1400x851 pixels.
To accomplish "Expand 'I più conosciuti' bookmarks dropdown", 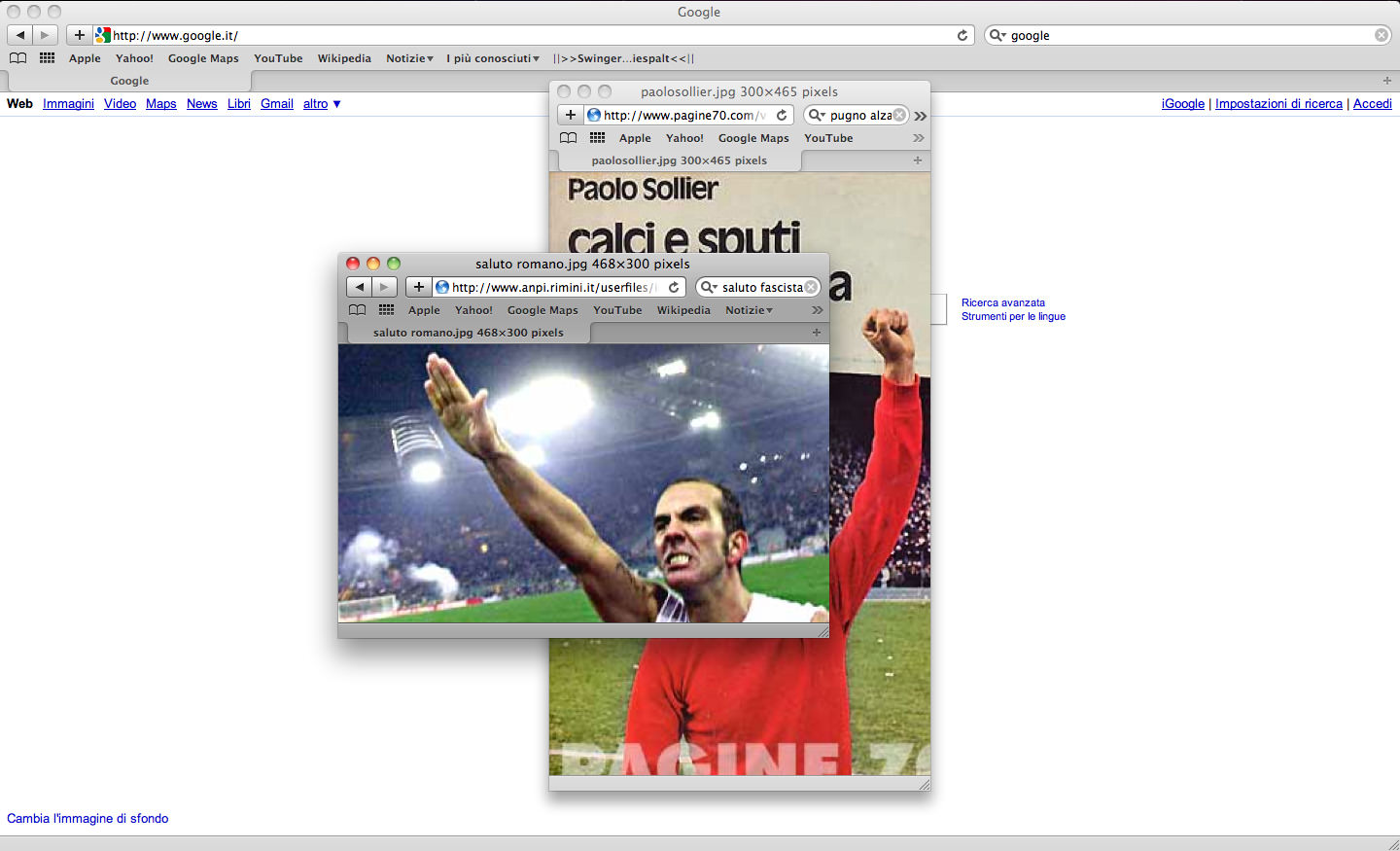I will click(492, 58).
